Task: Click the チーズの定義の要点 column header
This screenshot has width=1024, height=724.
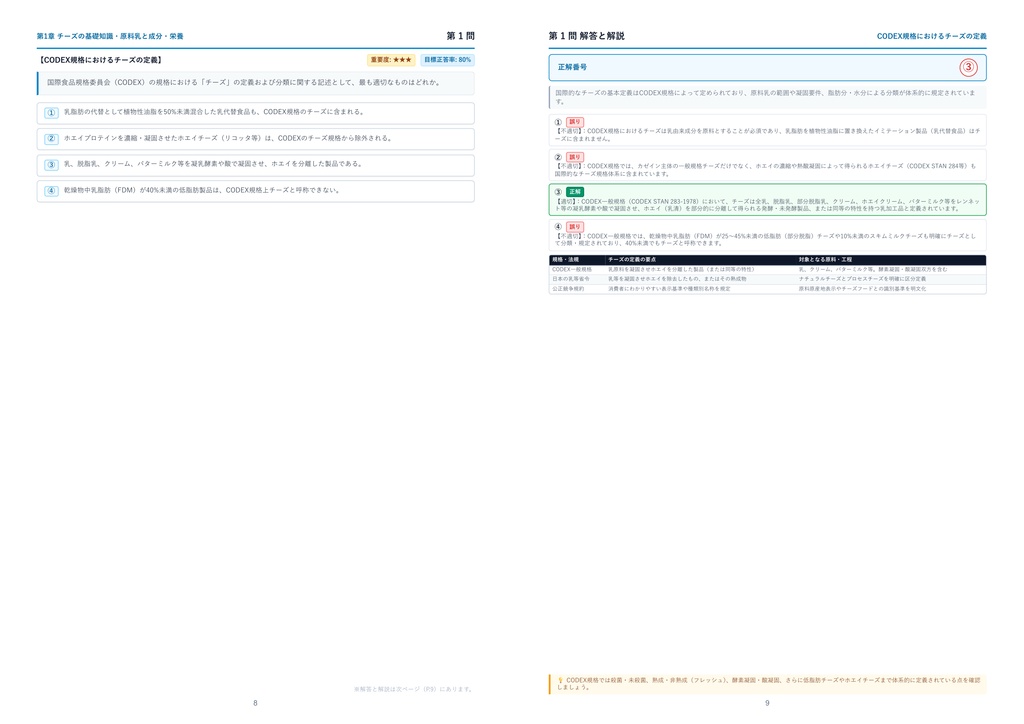Action: pyautogui.click(x=632, y=260)
